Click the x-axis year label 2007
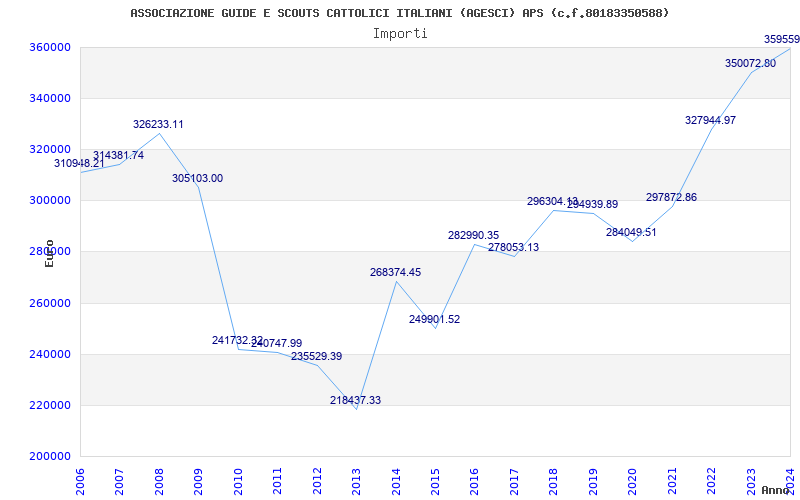Viewport: 800px width, 500px height. [119, 481]
